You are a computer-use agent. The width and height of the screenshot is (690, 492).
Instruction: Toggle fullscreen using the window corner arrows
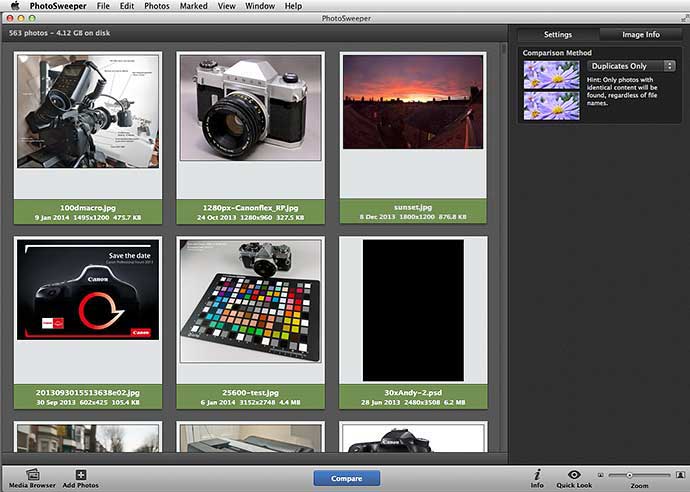pos(684,18)
